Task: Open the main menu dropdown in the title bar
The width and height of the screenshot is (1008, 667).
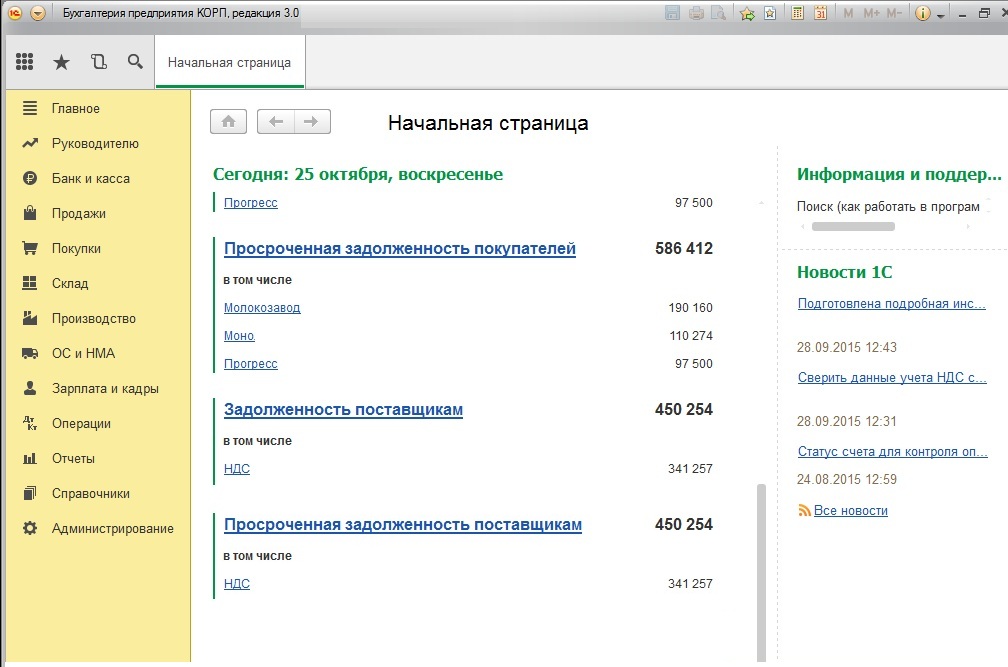Action: [x=38, y=13]
